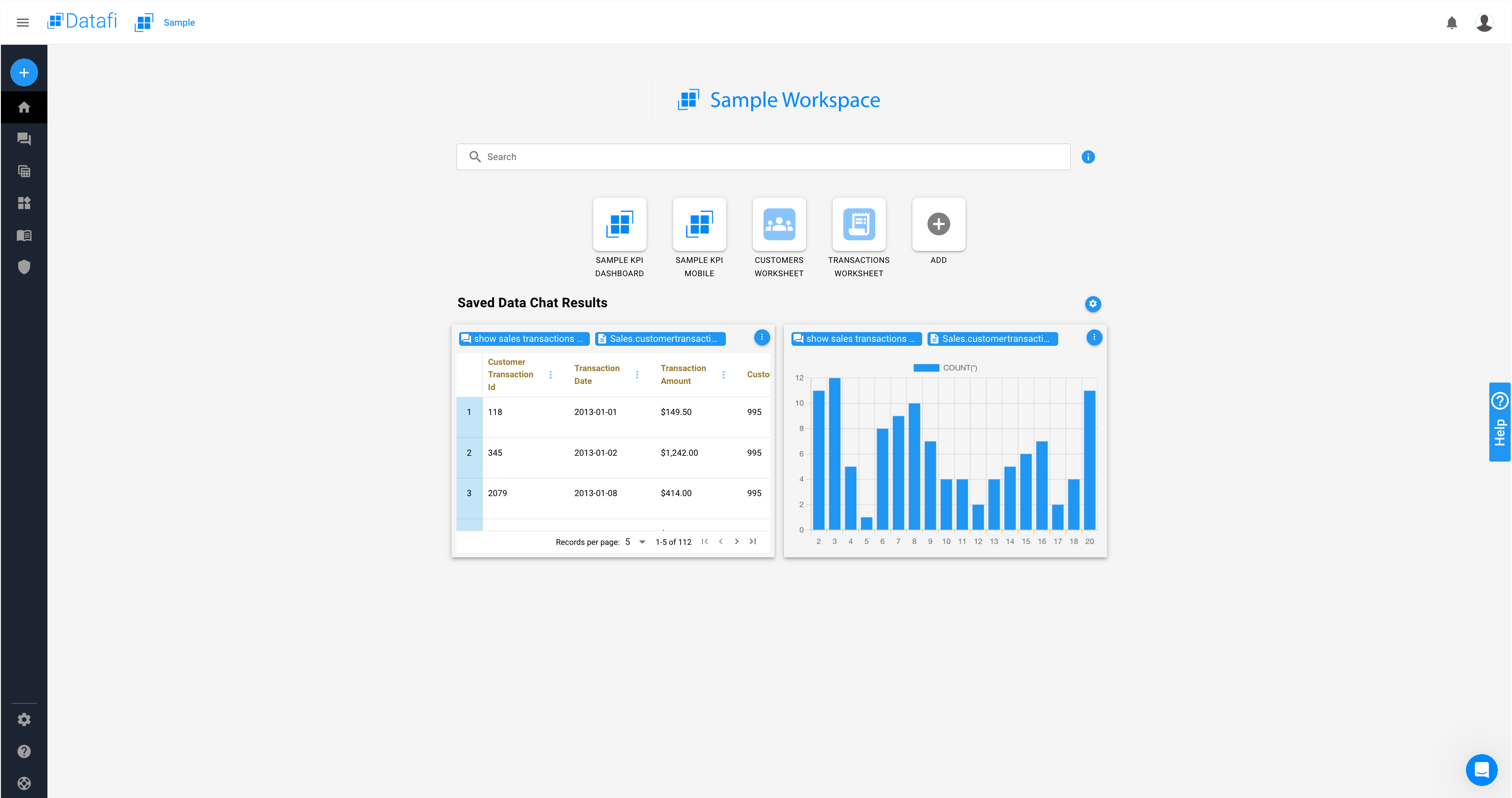Screen dimensions: 1512x798
Task: Click the blue plus create button in sidebar
Action: point(24,73)
